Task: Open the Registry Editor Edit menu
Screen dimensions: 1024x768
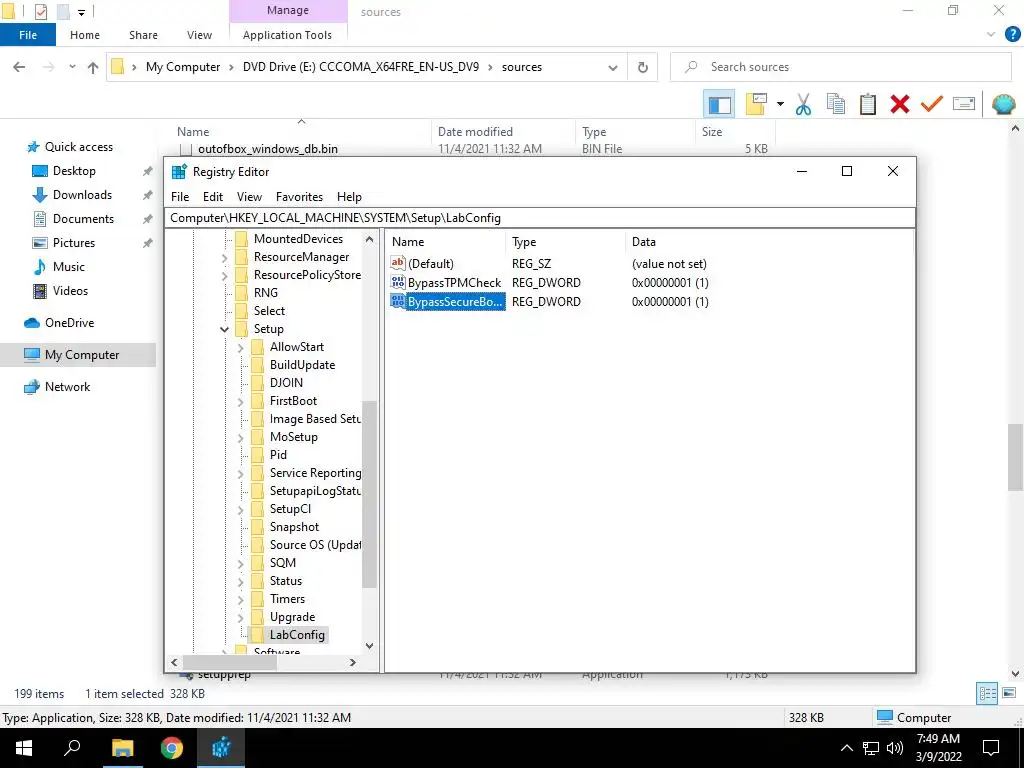Action: (x=213, y=197)
